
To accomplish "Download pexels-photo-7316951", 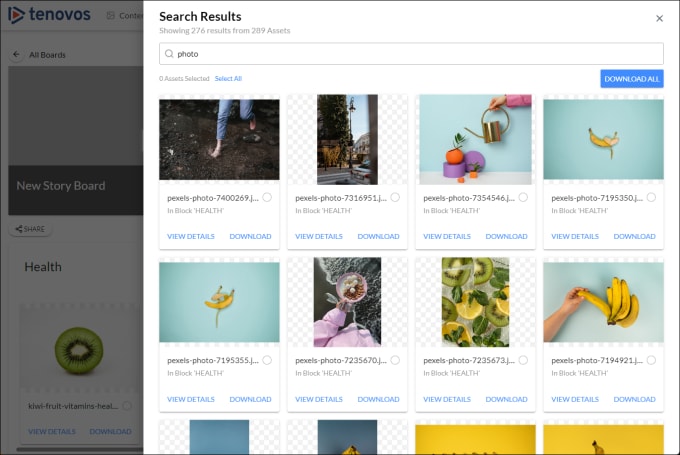I will pos(378,236).
